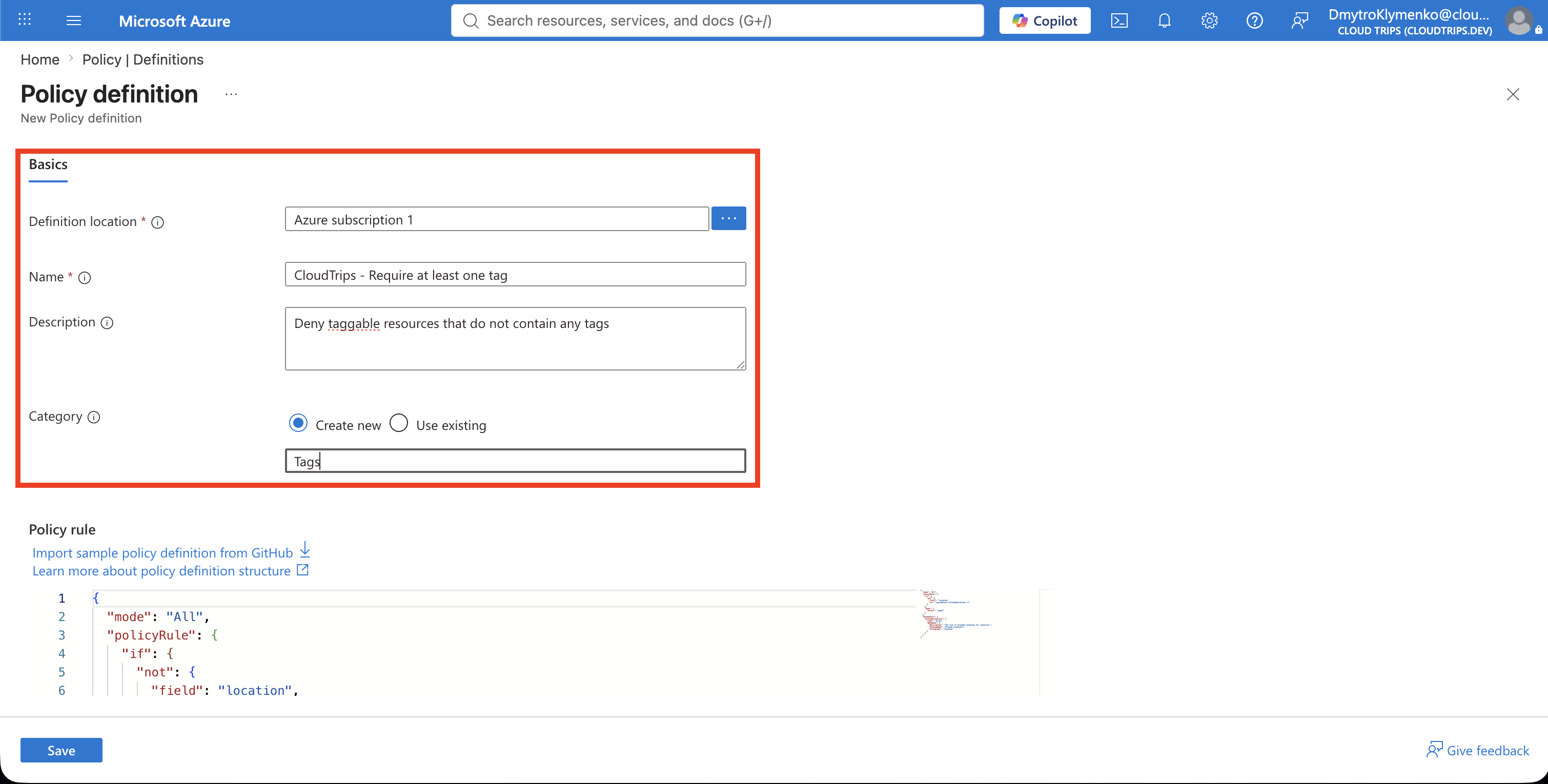Show info tooltip for Category
This screenshot has width=1548, height=784.
click(94, 417)
